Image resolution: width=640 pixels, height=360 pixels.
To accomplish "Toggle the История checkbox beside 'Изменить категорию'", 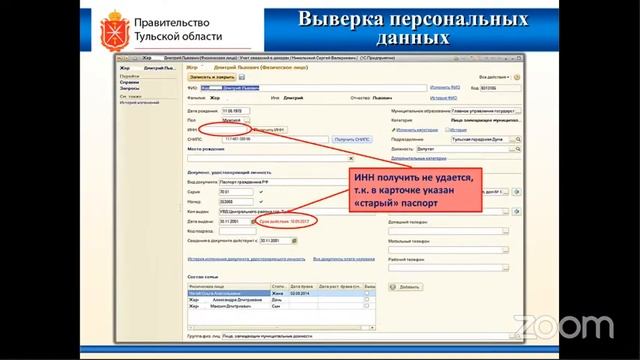I will click(447, 130).
